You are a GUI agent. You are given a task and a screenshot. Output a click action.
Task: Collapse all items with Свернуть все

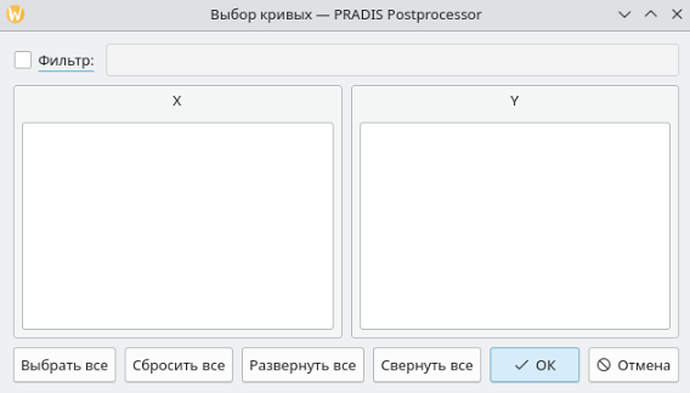[427, 365]
